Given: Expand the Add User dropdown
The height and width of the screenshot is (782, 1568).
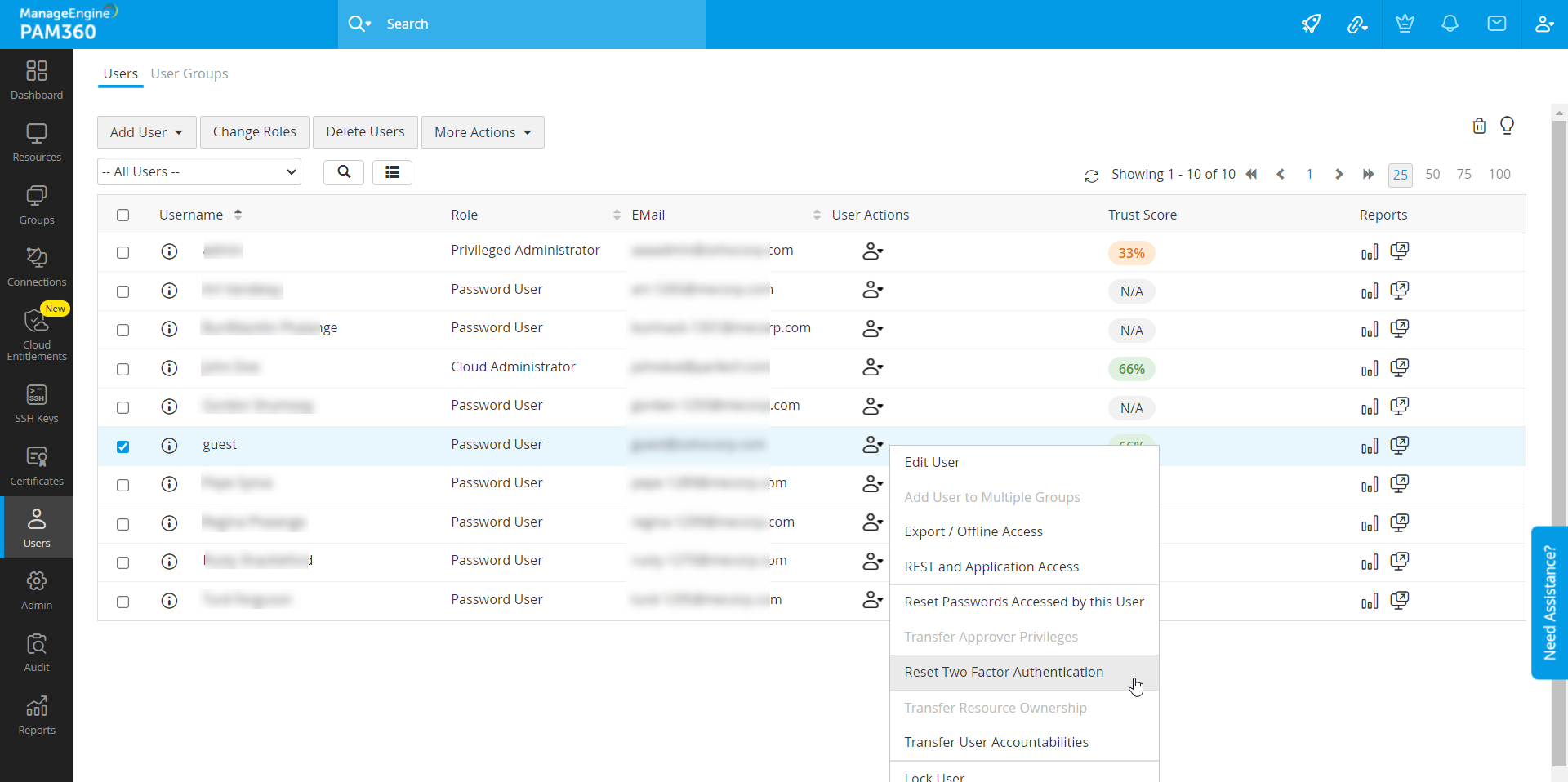Looking at the screenshot, I should pos(146,132).
